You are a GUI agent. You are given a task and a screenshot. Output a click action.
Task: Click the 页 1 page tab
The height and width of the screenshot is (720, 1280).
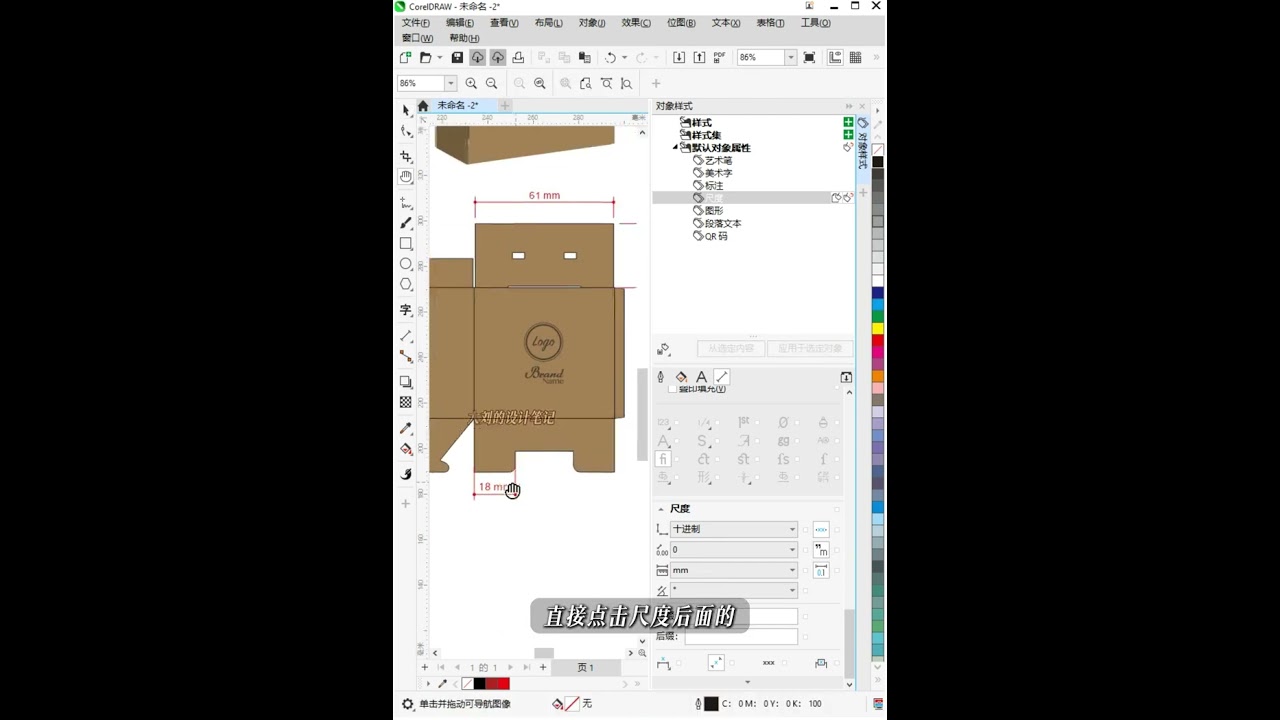586,668
